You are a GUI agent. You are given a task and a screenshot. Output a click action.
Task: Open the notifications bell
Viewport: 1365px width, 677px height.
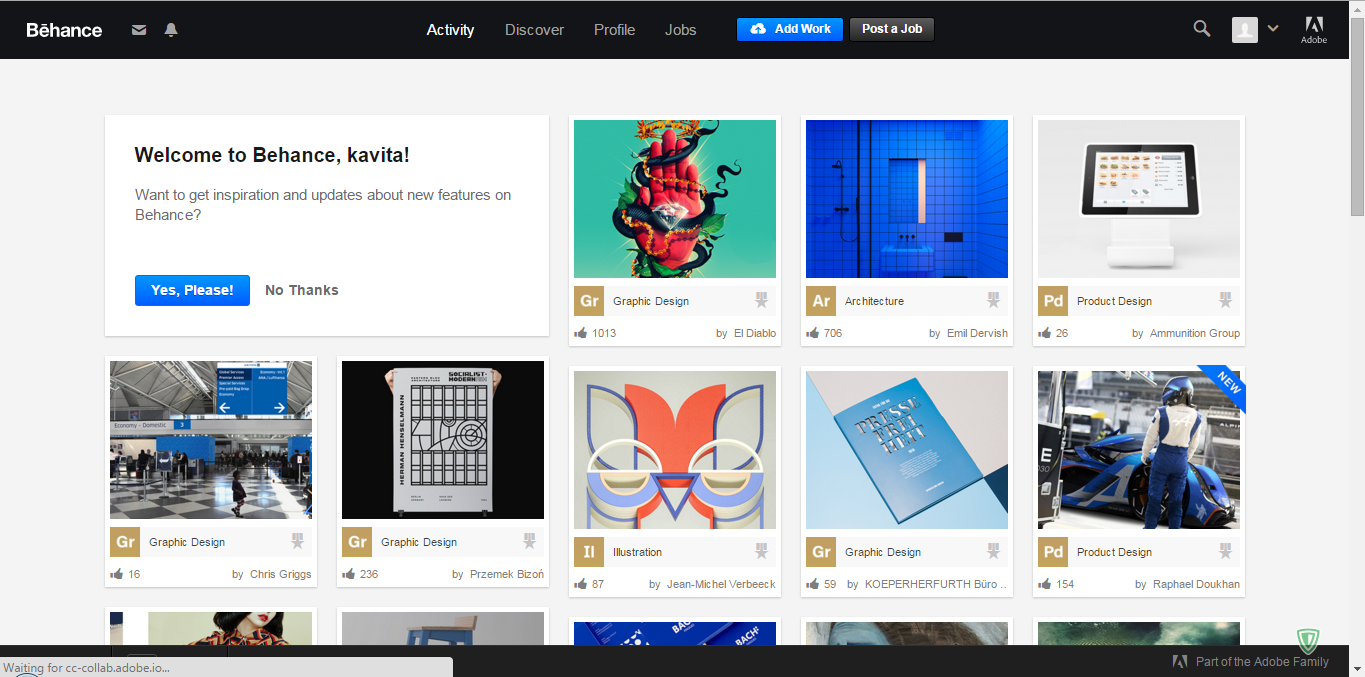(x=170, y=30)
